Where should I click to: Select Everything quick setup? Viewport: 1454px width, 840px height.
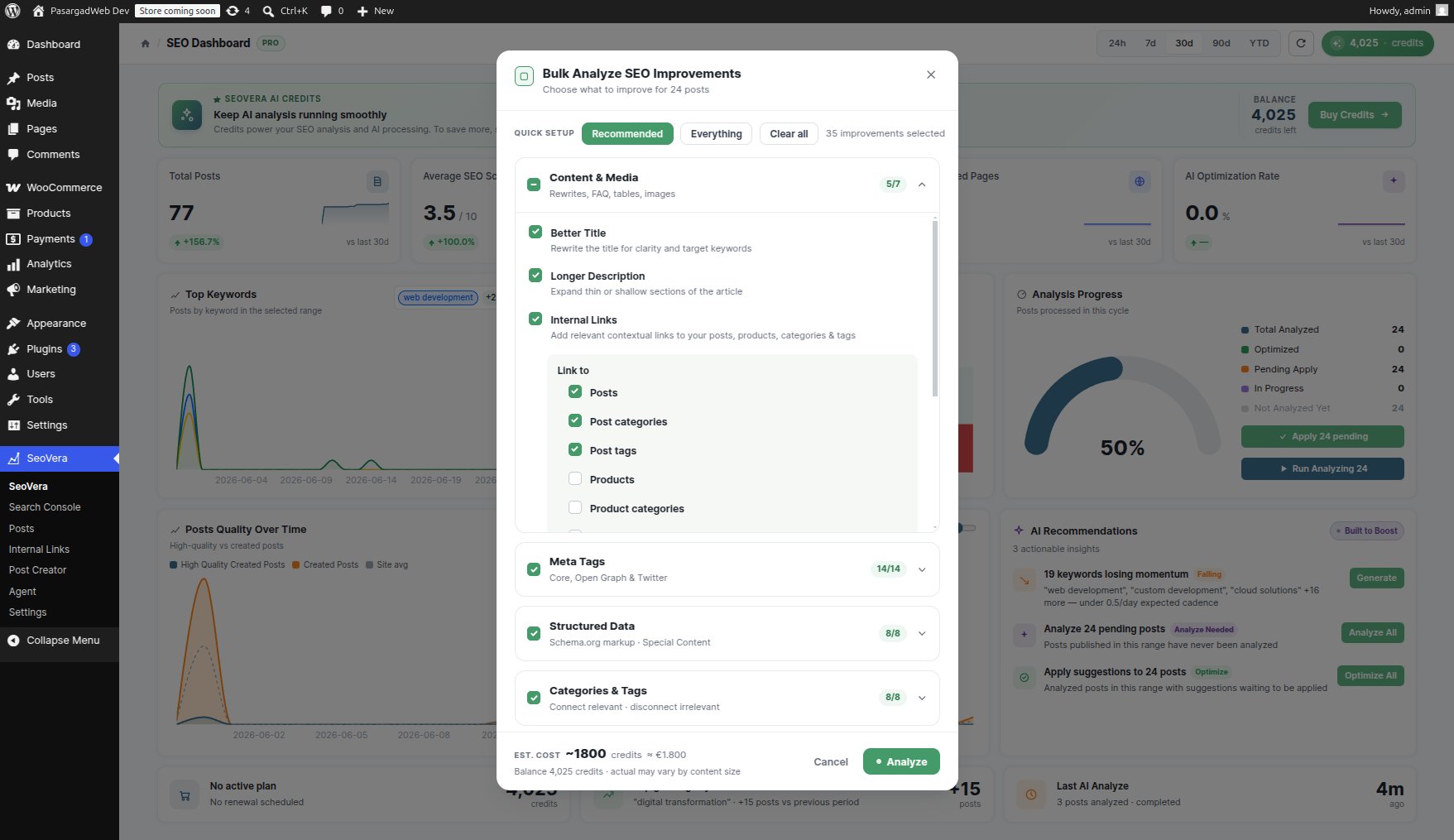click(x=716, y=133)
